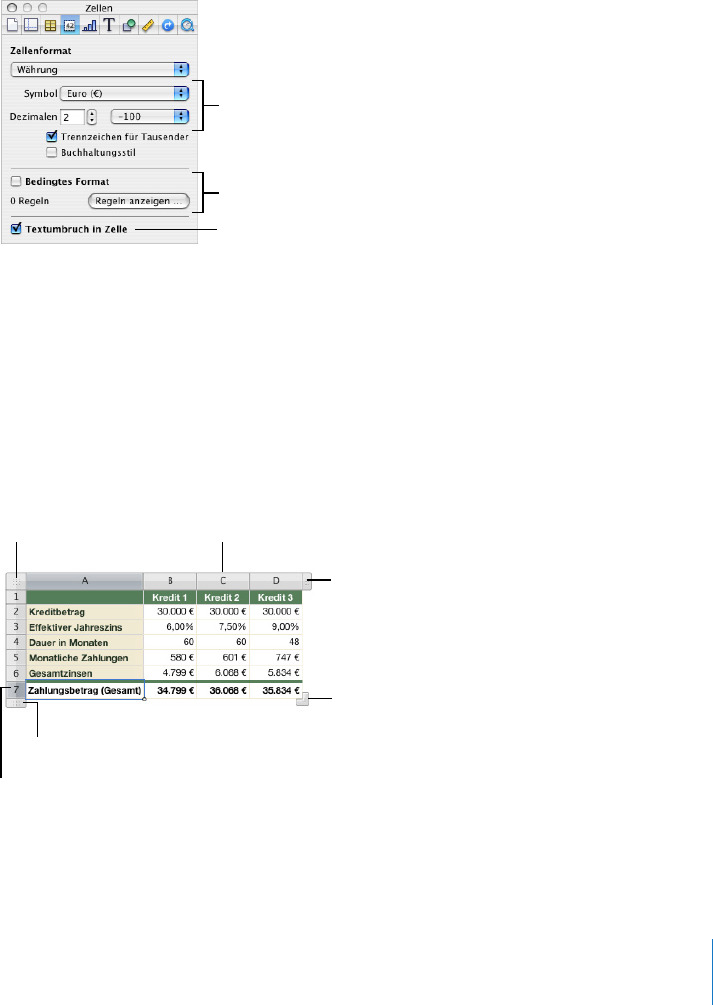Select column C header tab

click(223, 581)
